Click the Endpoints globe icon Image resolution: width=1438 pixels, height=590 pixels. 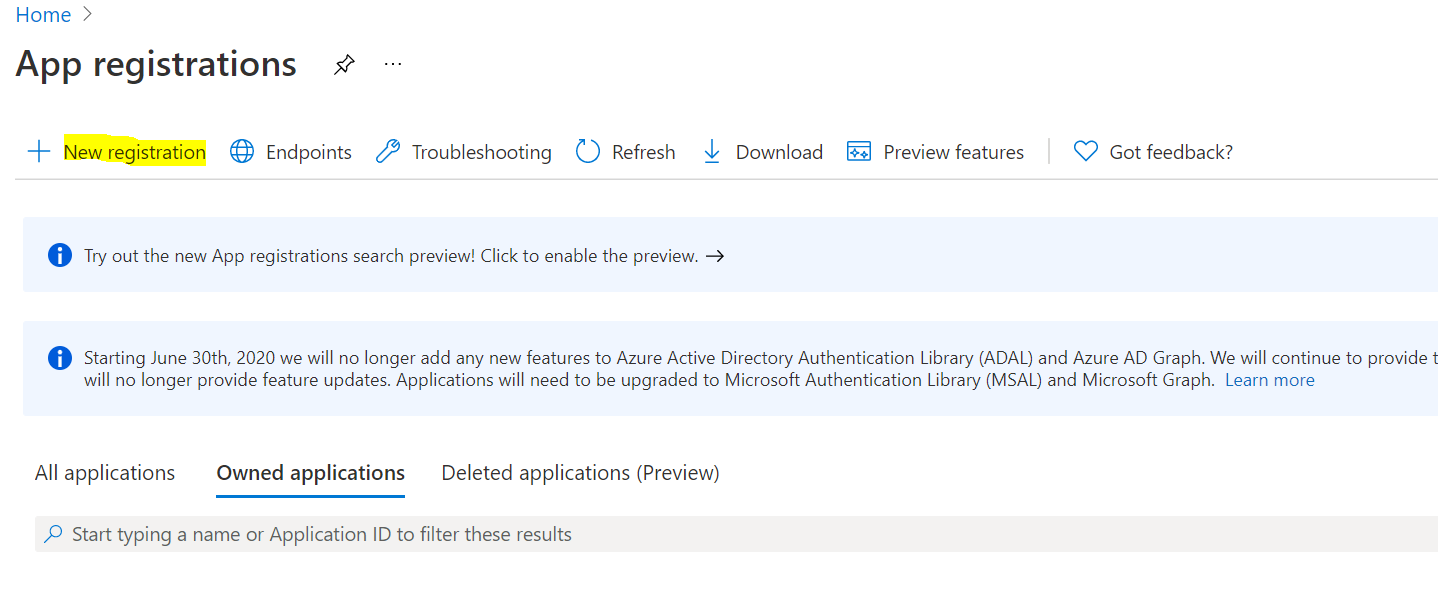242,152
